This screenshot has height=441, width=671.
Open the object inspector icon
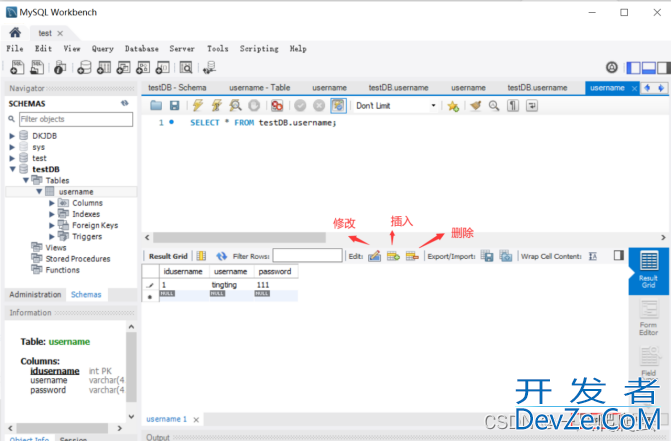pos(60,68)
